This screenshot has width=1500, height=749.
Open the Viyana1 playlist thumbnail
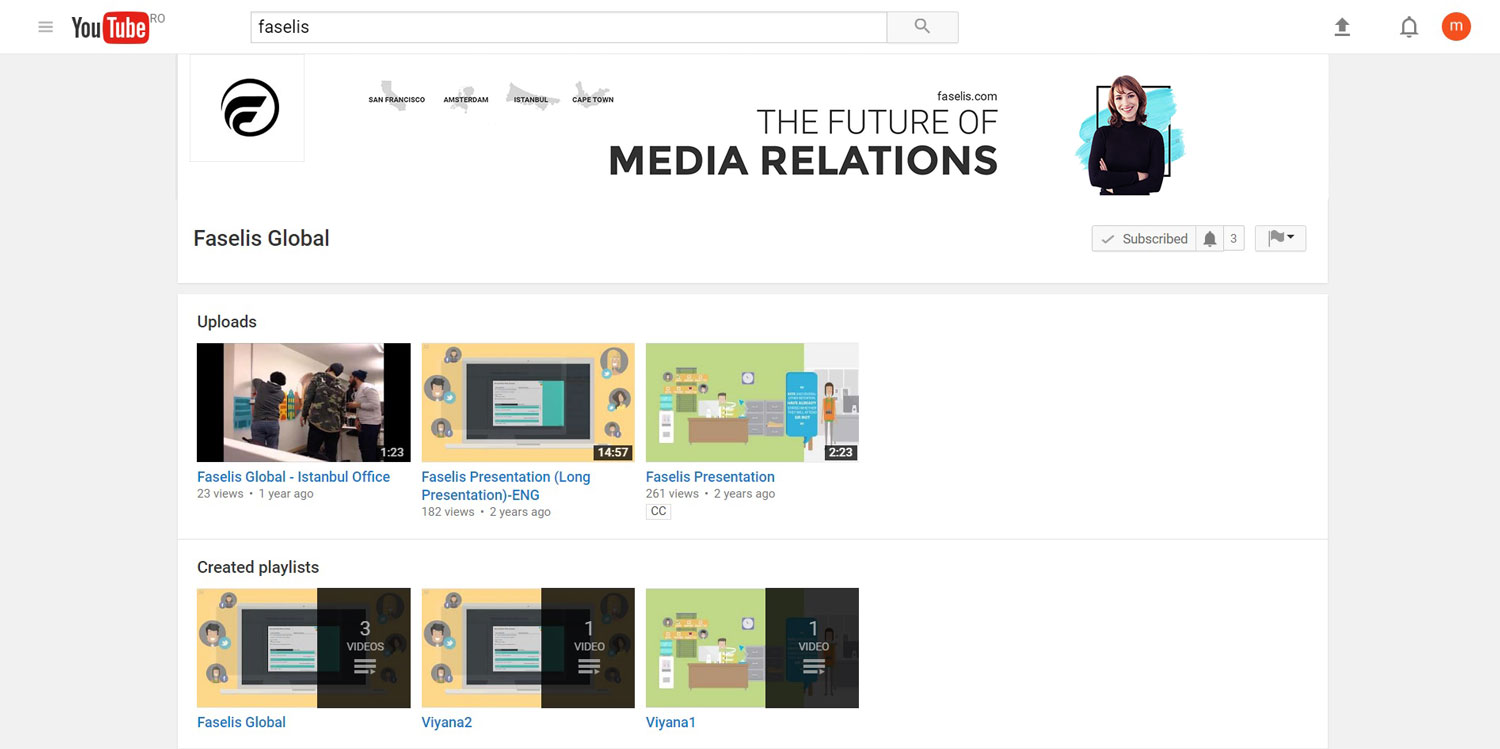pyautogui.click(x=752, y=648)
